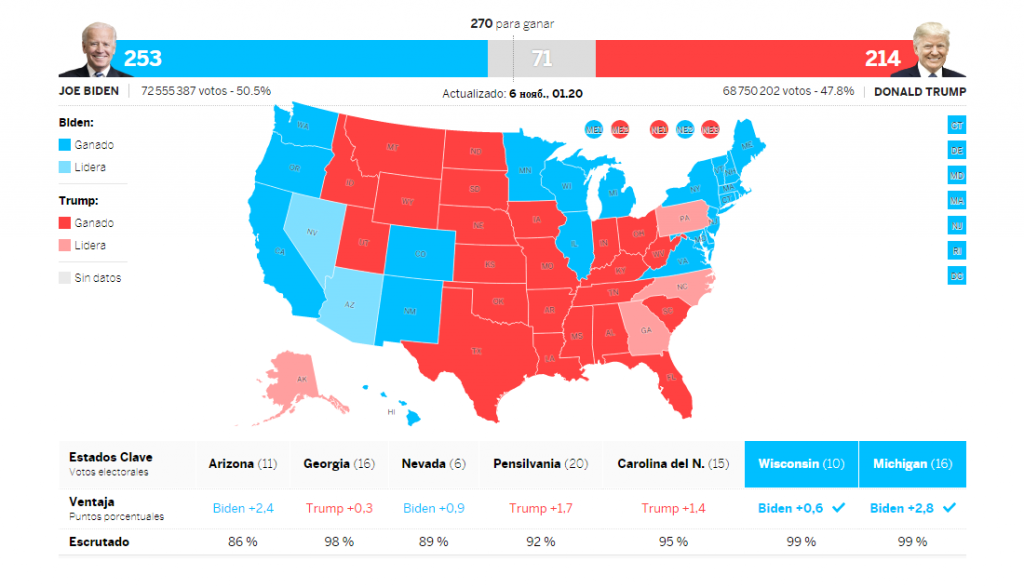Select the NJ state square icon
The height and width of the screenshot is (588, 1024).
click(x=956, y=226)
